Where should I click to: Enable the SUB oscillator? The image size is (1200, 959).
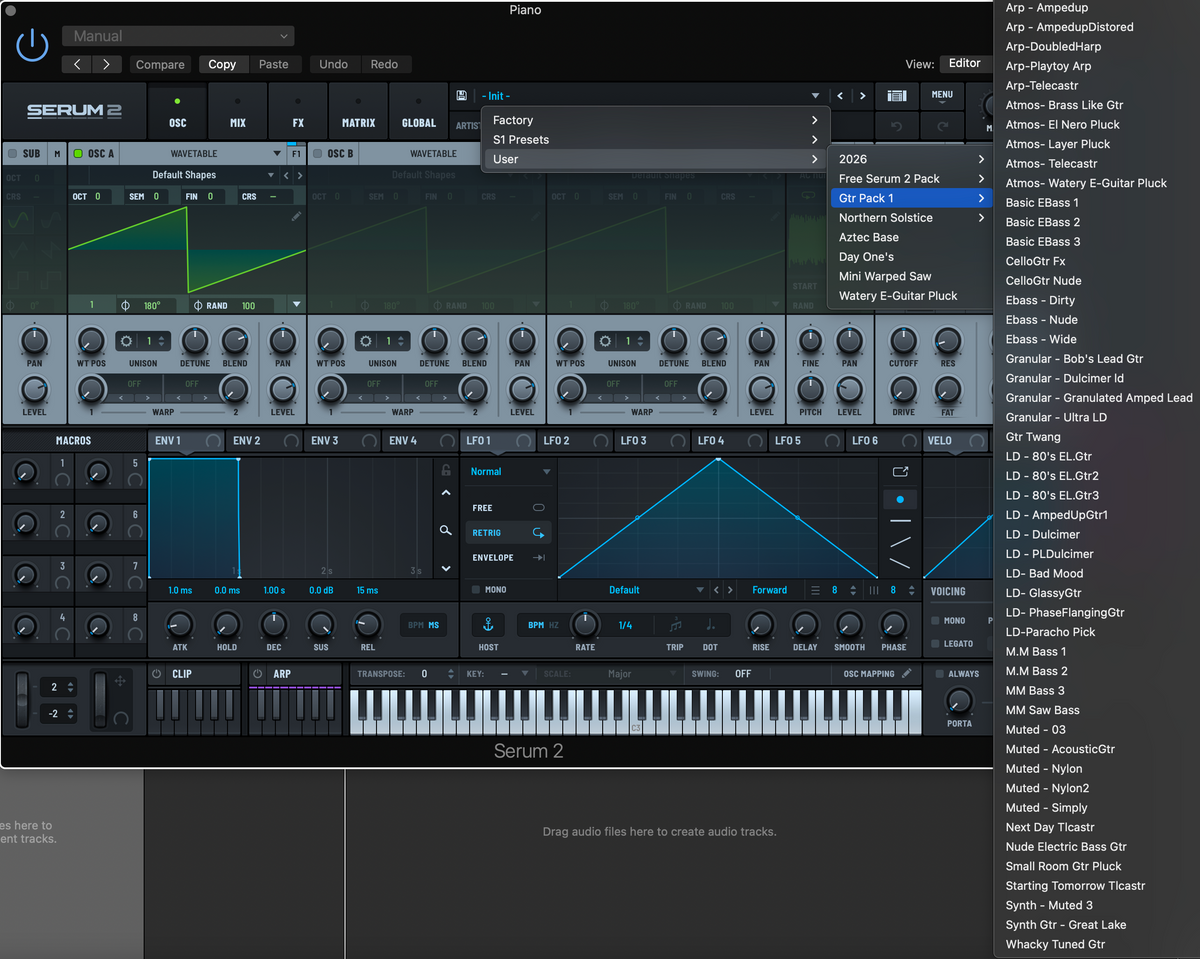12,154
